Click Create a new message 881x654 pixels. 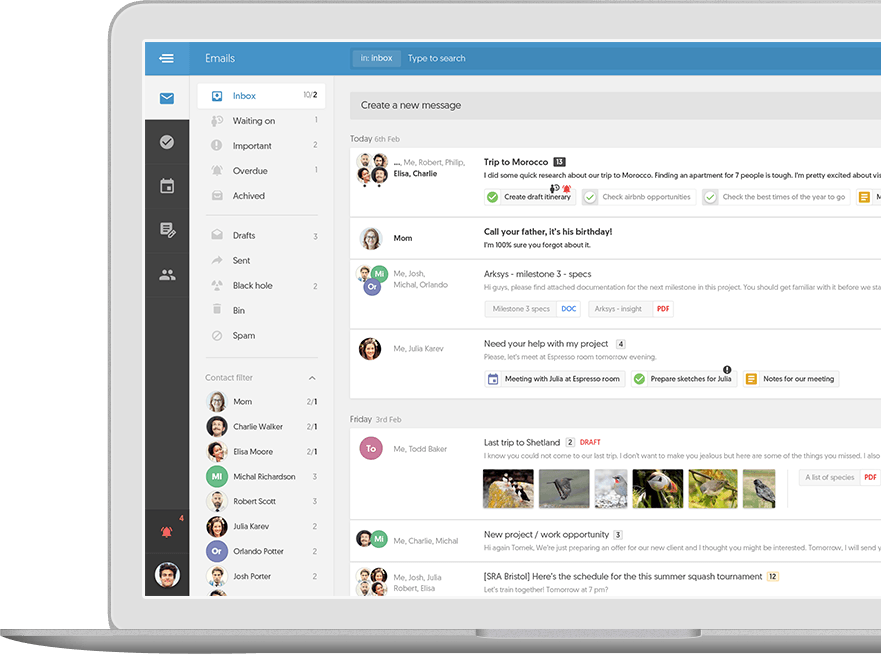pos(411,105)
